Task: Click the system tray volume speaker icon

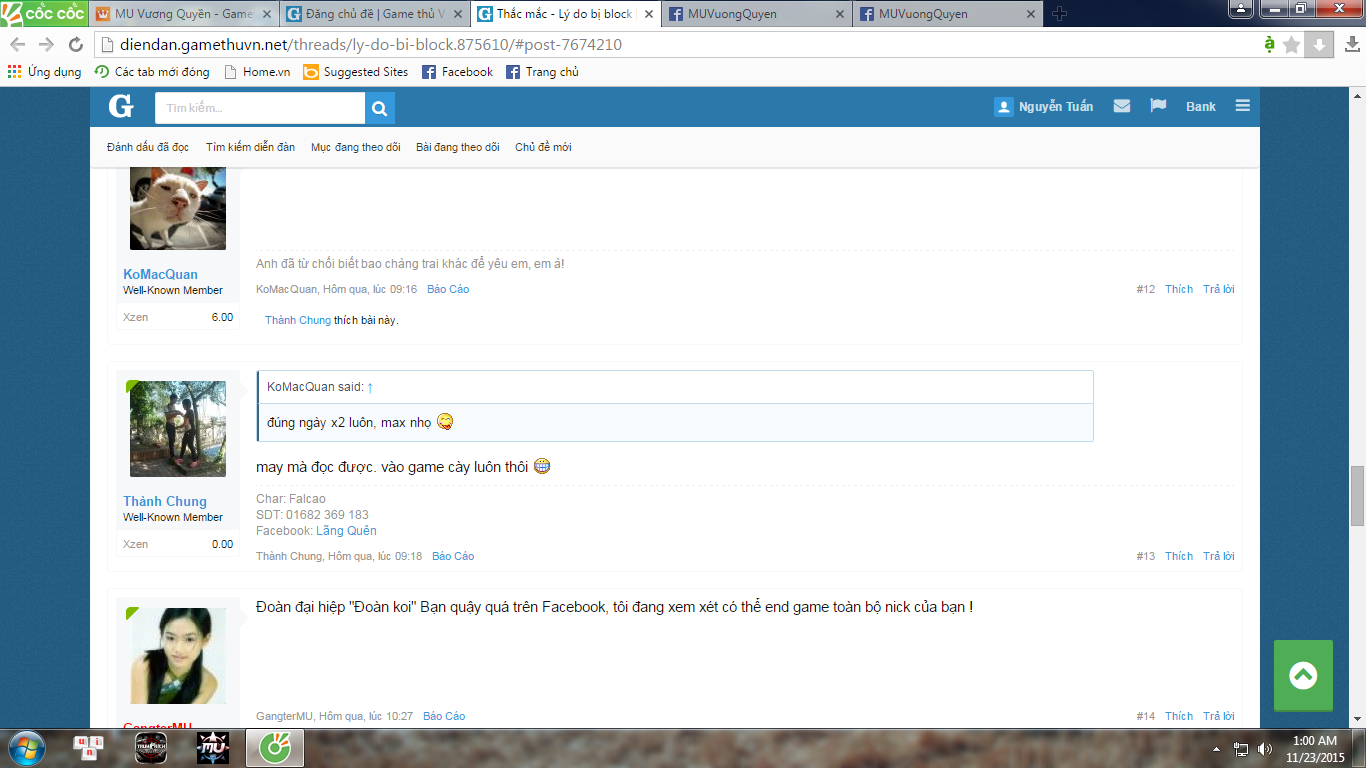Action: coord(1265,748)
